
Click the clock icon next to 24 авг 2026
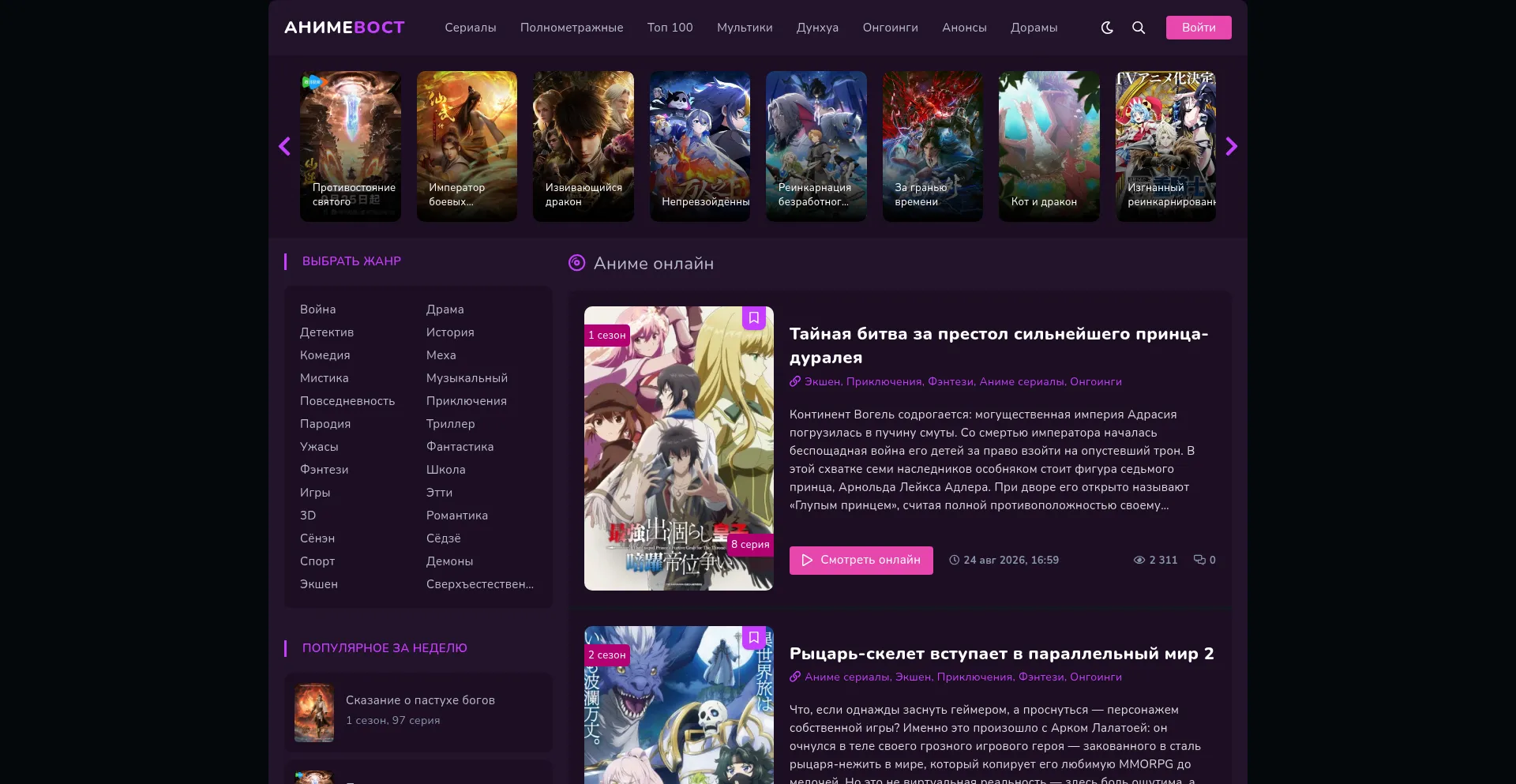point(954,560)
